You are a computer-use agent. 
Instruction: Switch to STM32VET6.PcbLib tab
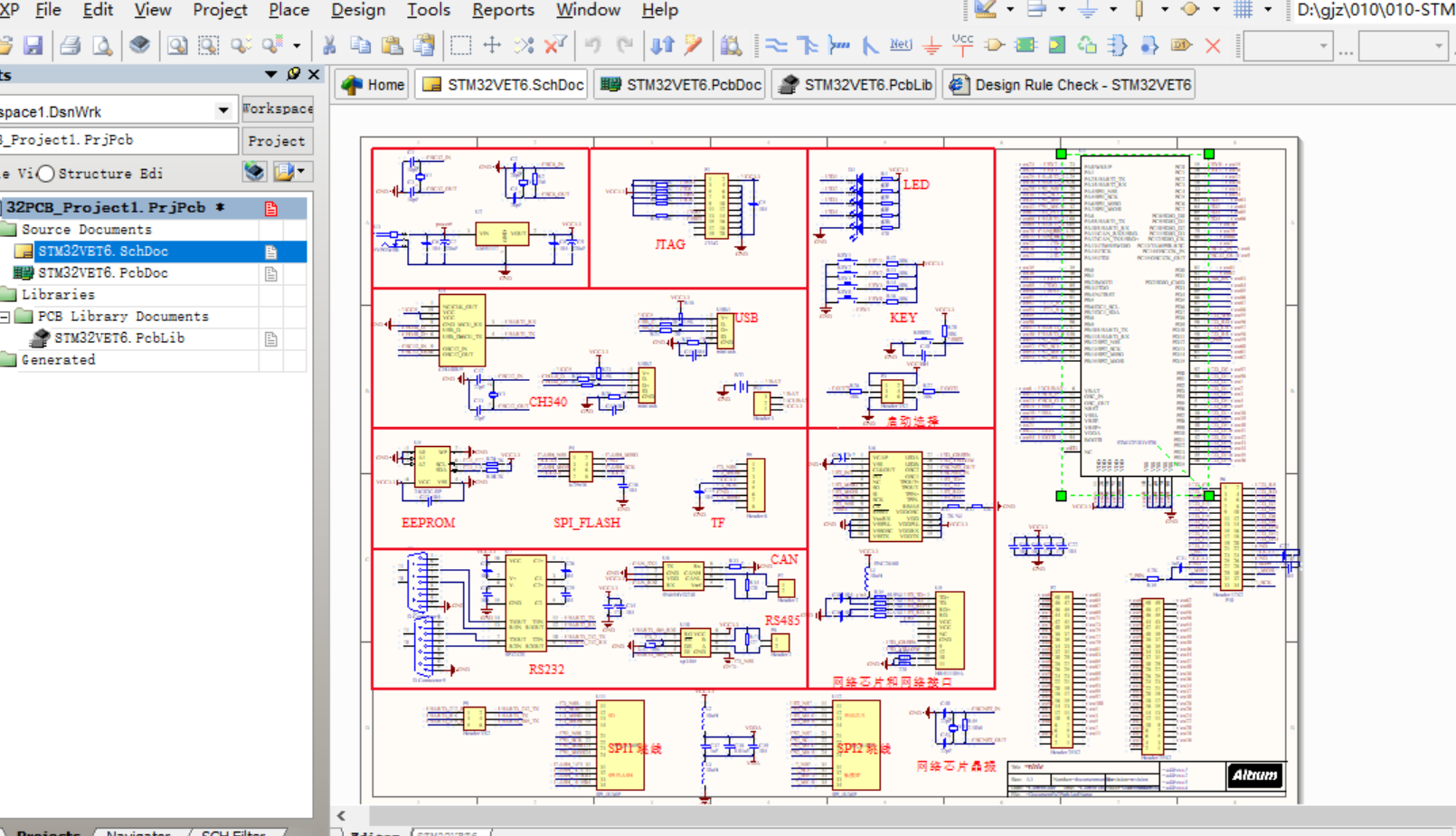pyautogui.click(x=855, y=84)
